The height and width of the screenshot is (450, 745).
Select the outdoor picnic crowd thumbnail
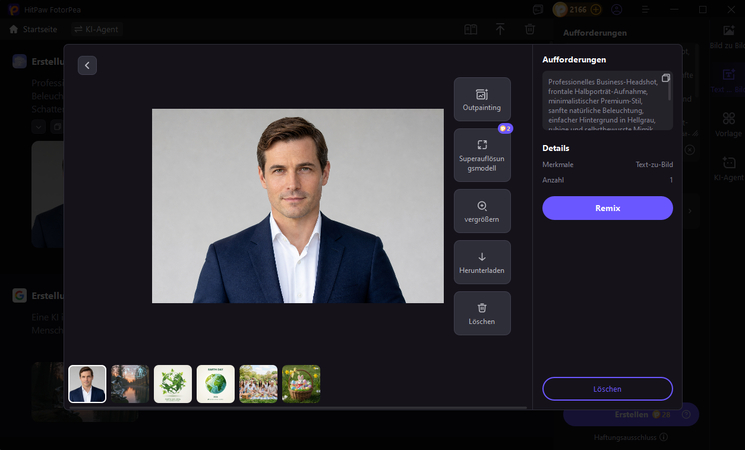point(258,384)
